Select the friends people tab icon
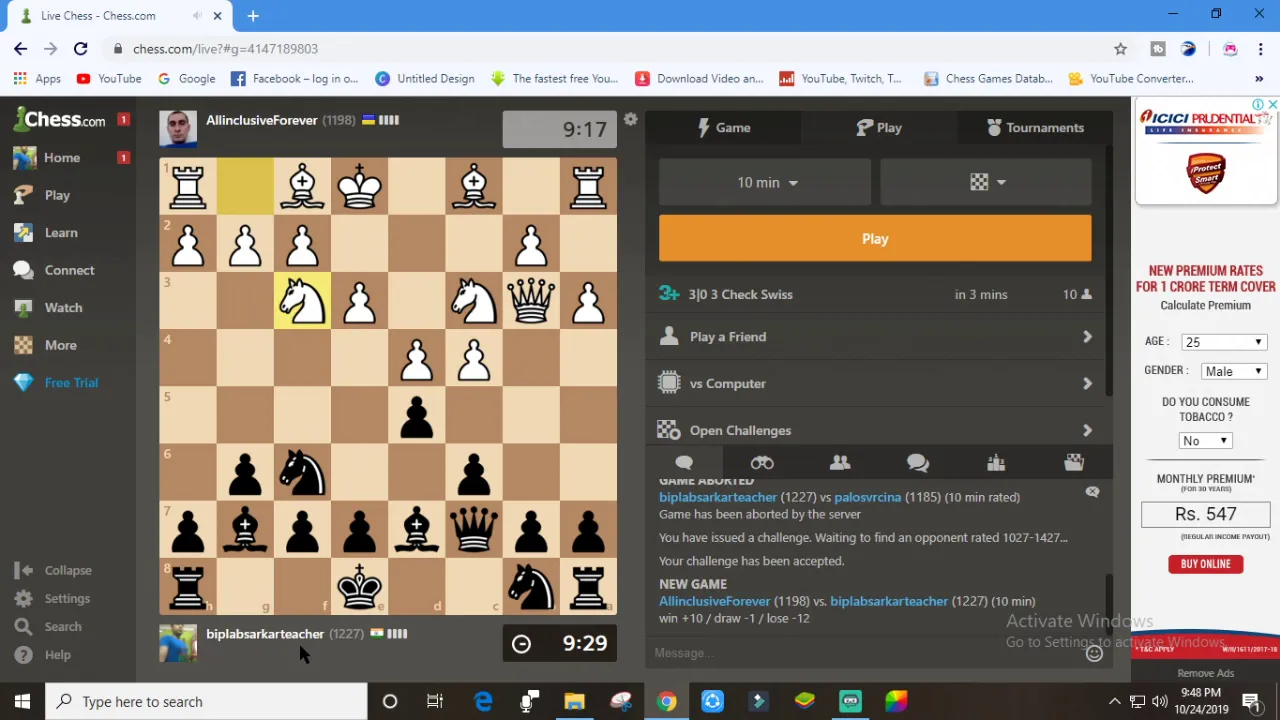1280x720 pixels. pyautogui.click(x=840, y=462)
